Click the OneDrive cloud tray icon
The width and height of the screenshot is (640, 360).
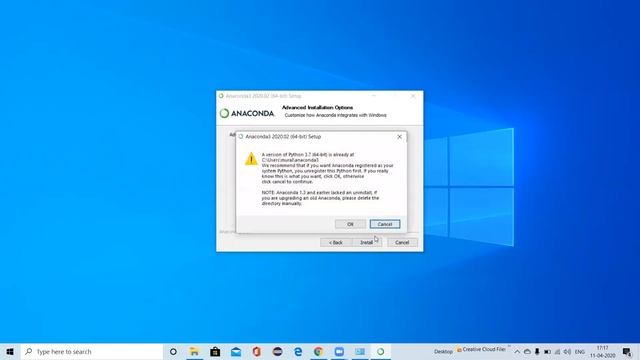click(527, 351)
